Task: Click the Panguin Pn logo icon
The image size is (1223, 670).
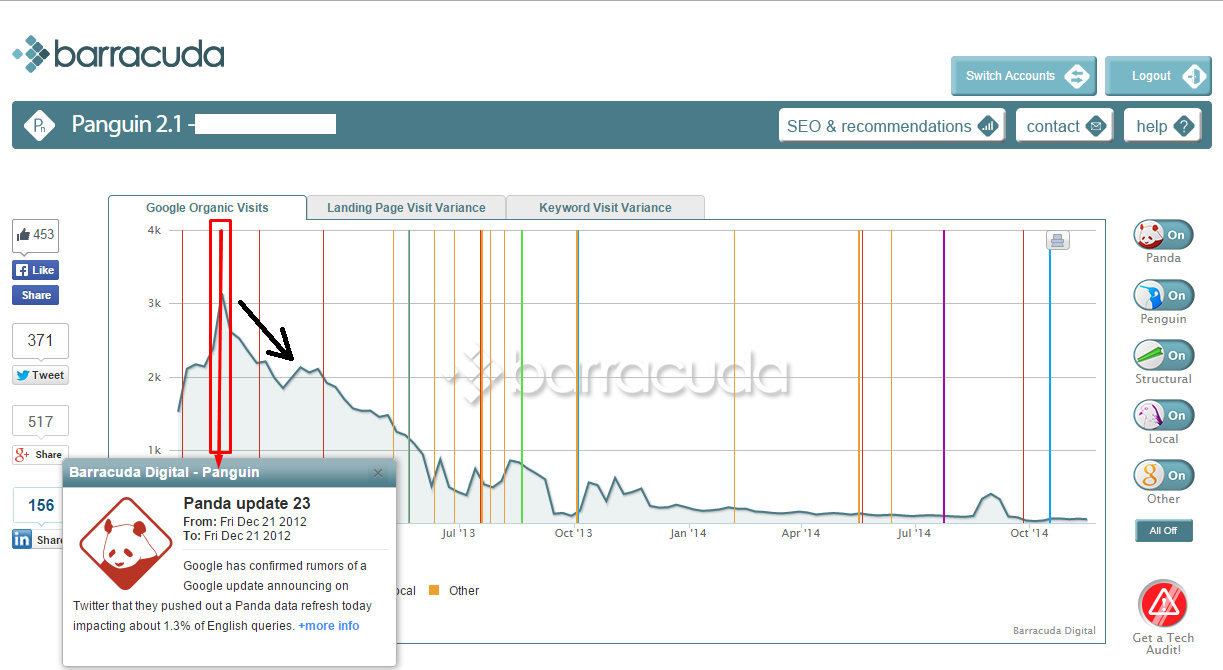Action: tap(40, 125)
